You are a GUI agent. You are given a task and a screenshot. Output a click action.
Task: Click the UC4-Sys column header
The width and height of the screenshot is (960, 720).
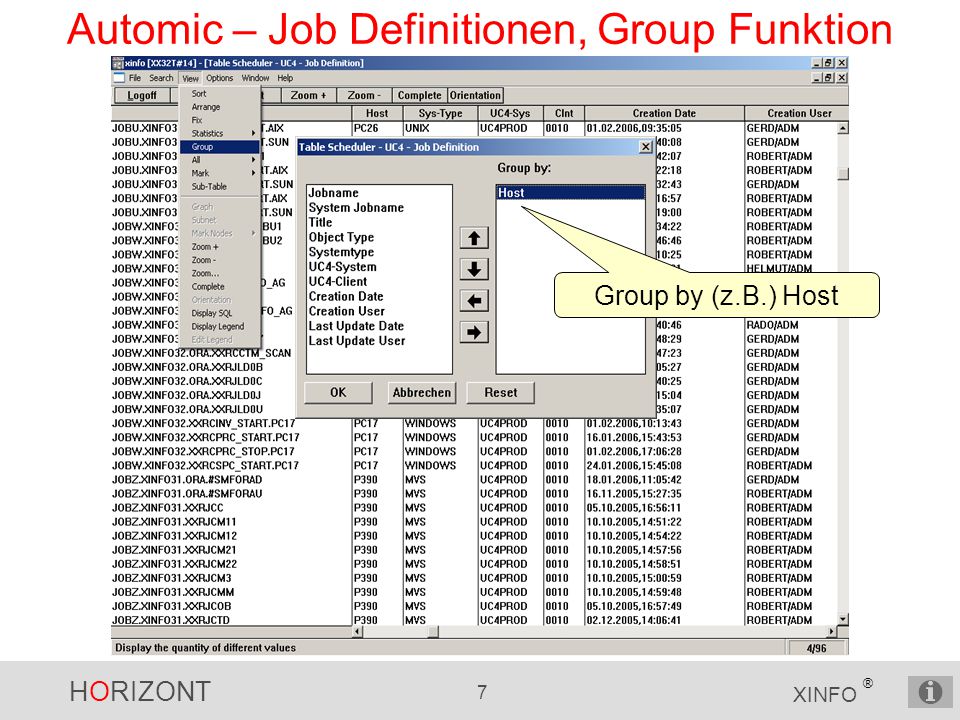pyautogui.click(x=510, y=113)
